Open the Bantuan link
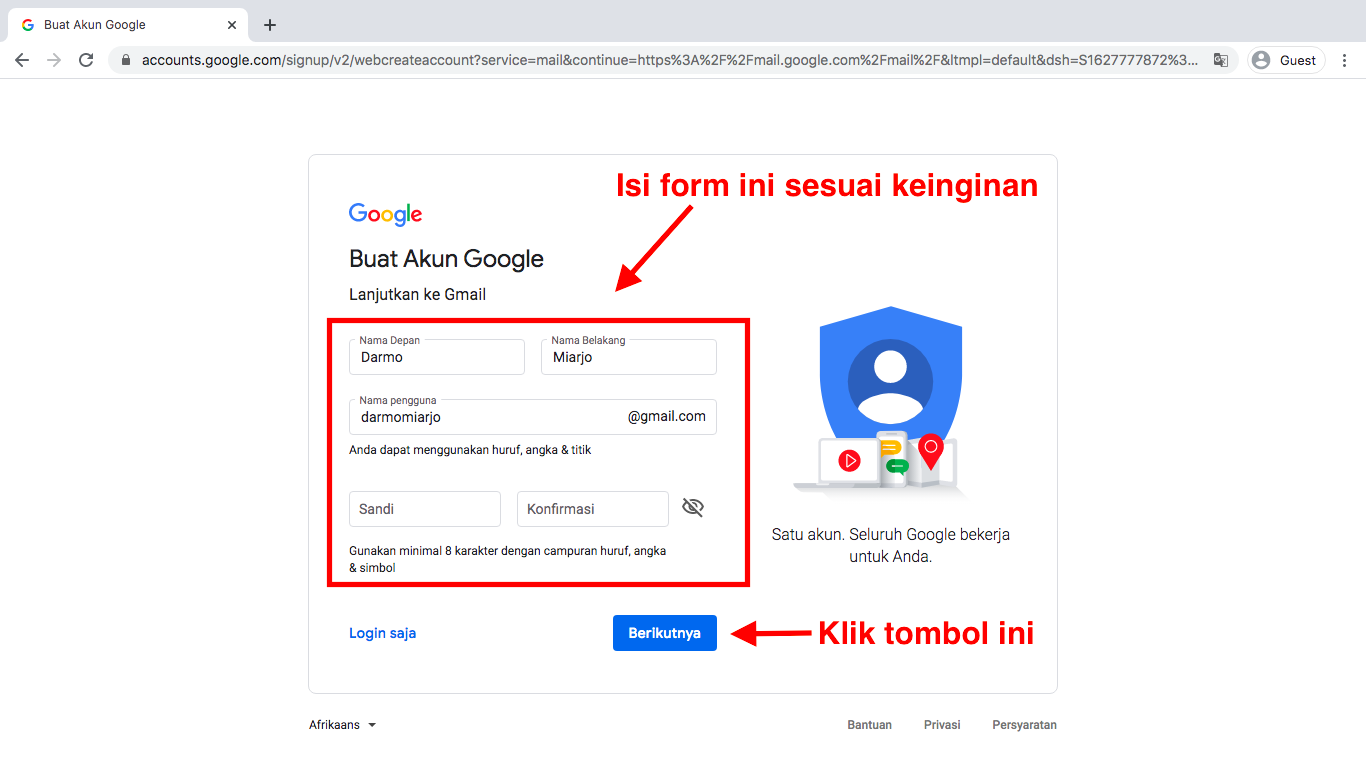This screenshot has height=768, width=1366. tap(870, 725)
